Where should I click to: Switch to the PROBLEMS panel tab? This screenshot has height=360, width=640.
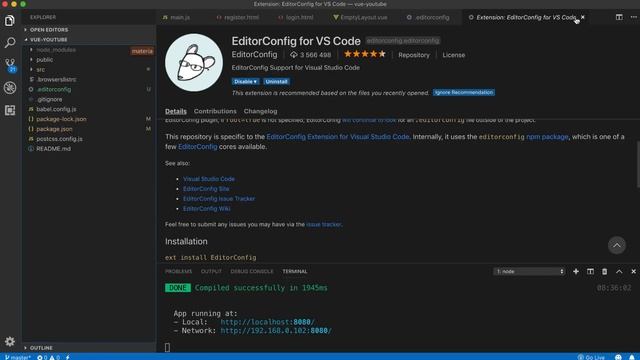click(x=178, y=271)
